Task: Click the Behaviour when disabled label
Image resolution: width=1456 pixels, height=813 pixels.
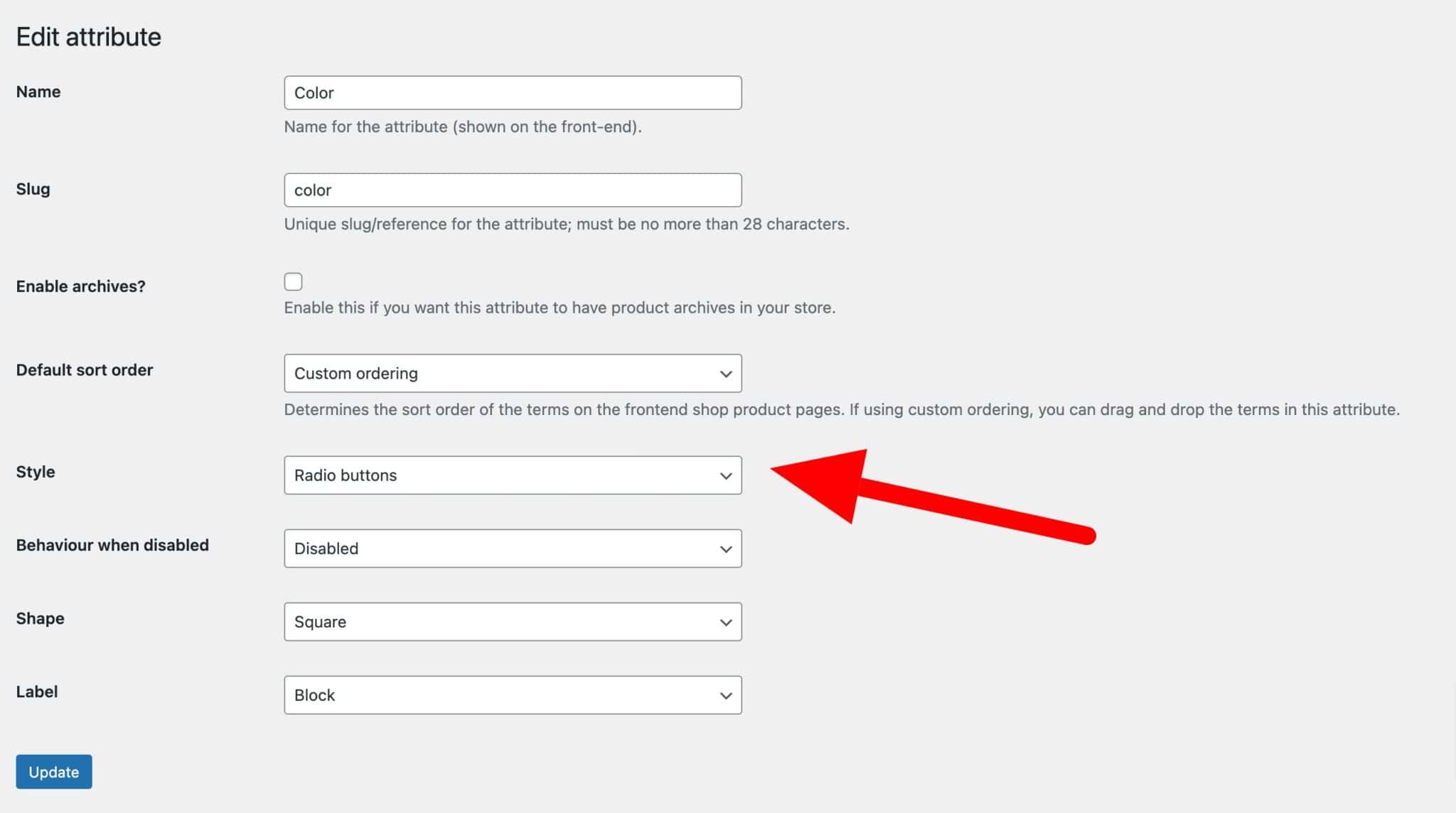Action: click(x=112, y=545)
